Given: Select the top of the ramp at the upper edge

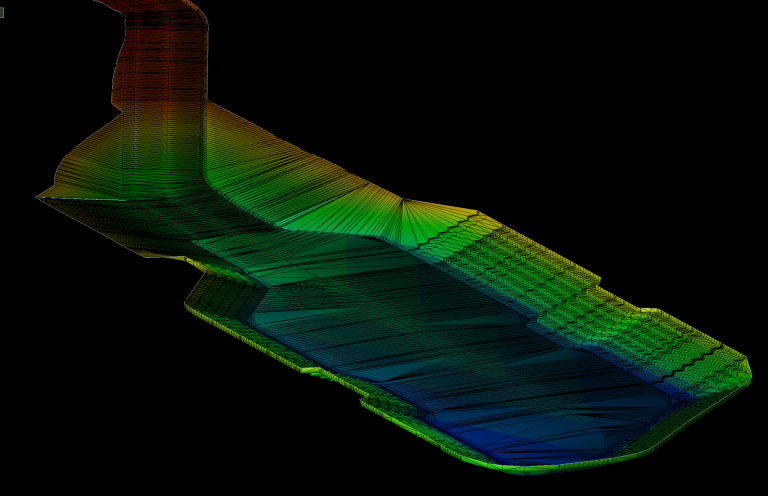Looking at the screenshot, I should point(150,6).
